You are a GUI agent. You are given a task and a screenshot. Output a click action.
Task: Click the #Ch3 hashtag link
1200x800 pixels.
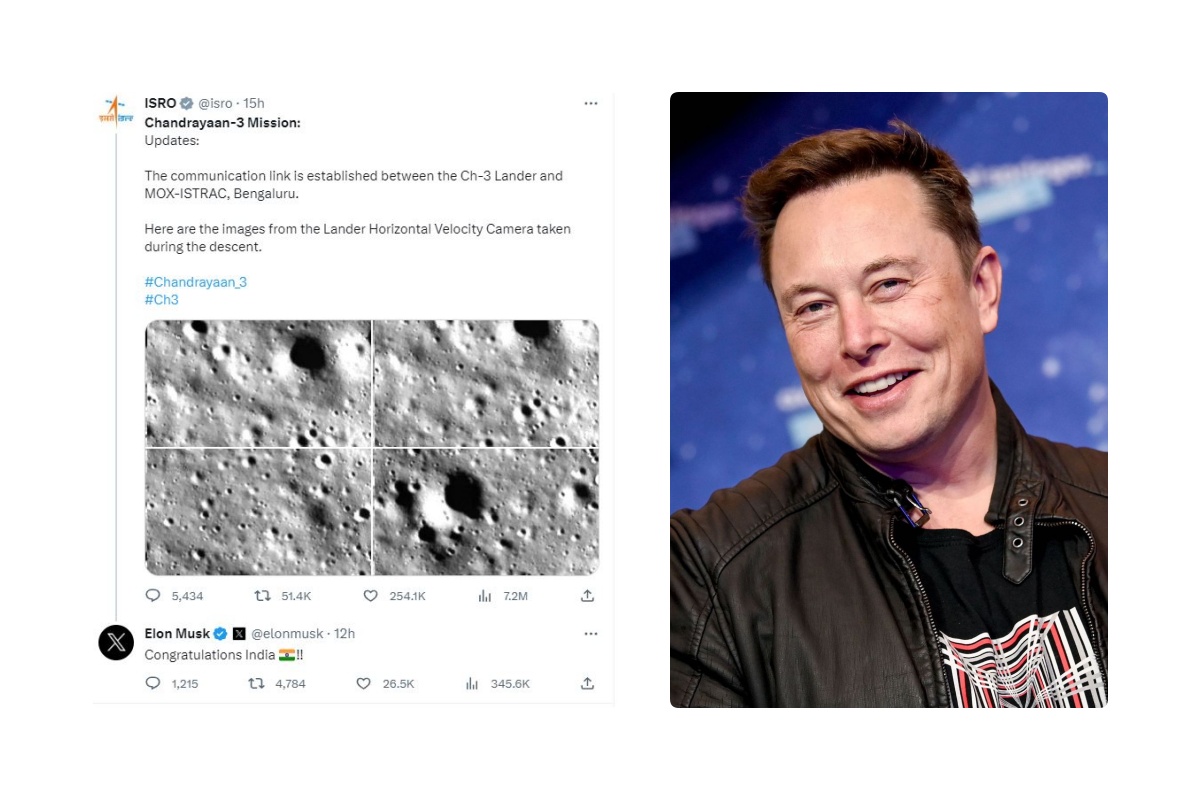[x=161, y=299]
